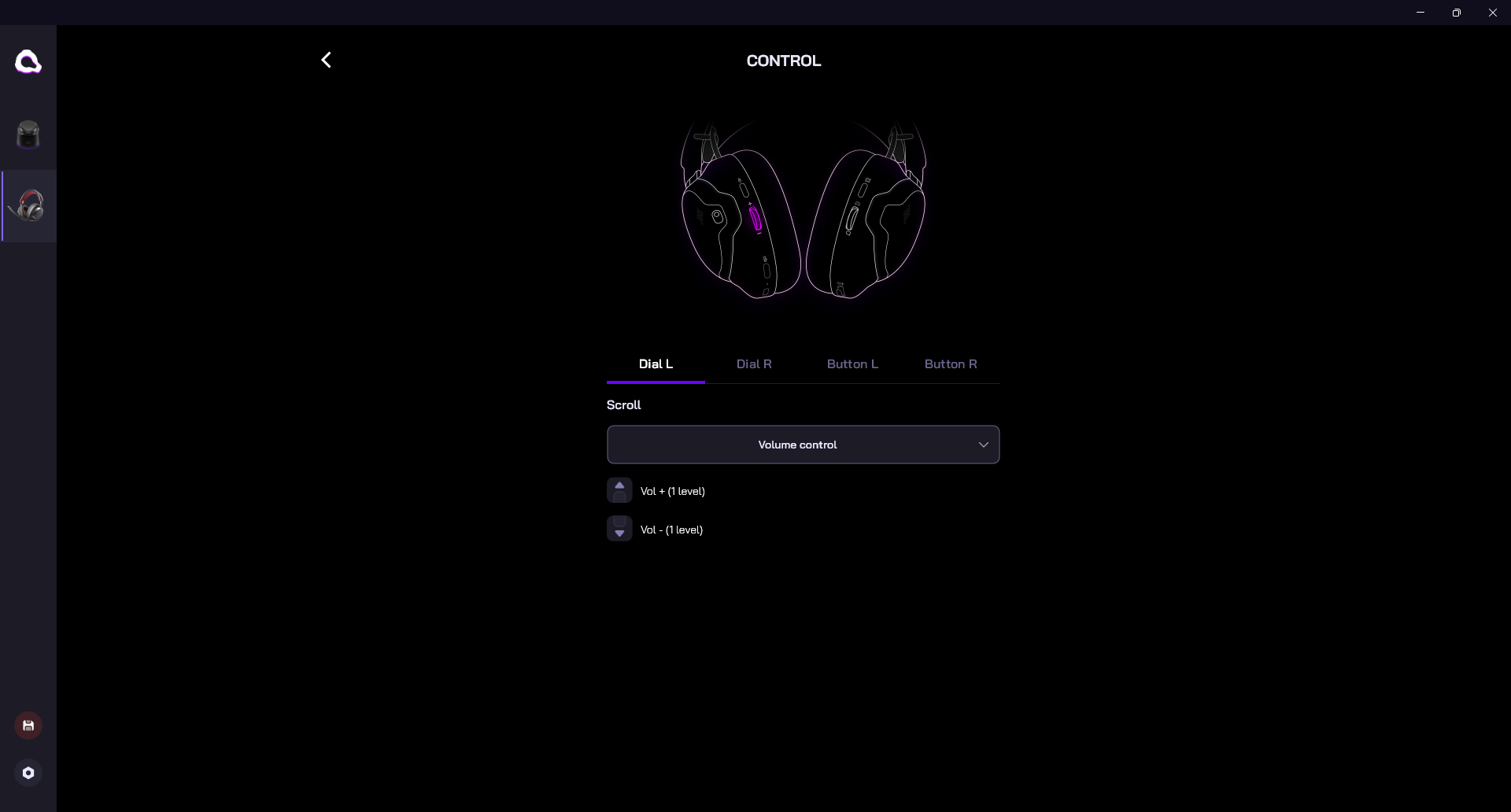1511x812 pixels.
Task: Minimize the application window
Action: tap(1420, 13)
